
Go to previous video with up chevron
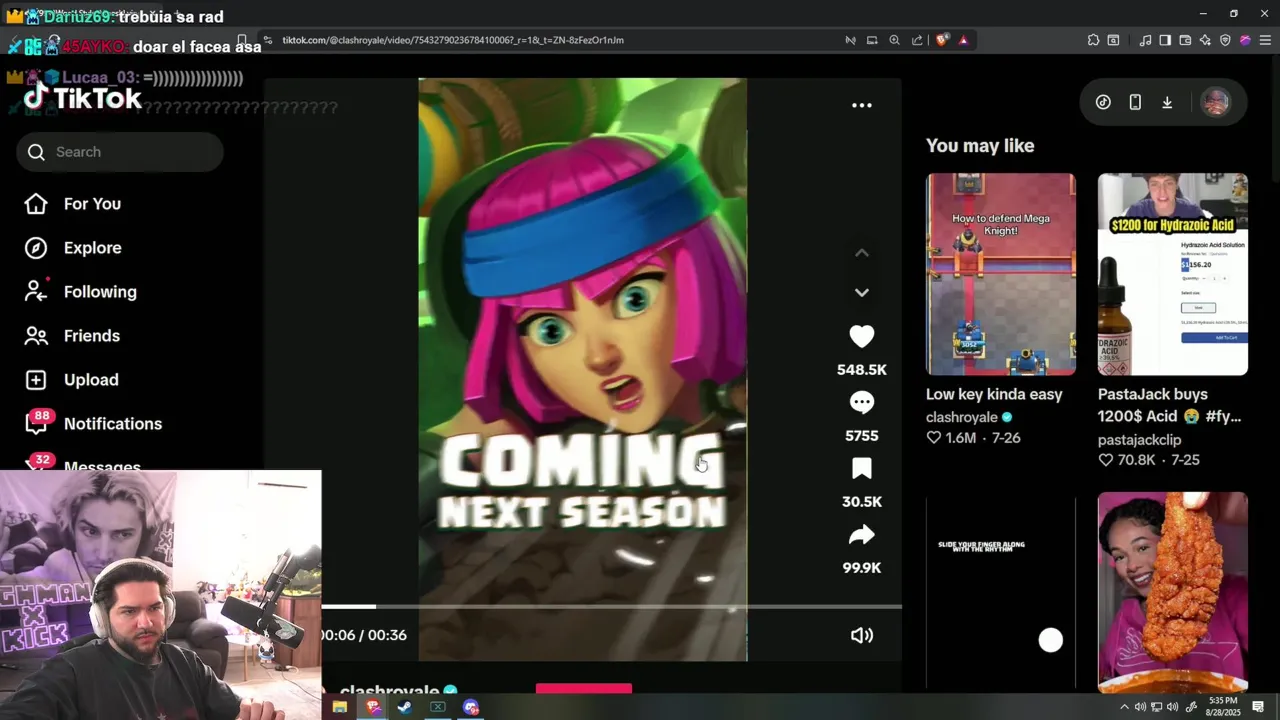(x=861, y=253)
